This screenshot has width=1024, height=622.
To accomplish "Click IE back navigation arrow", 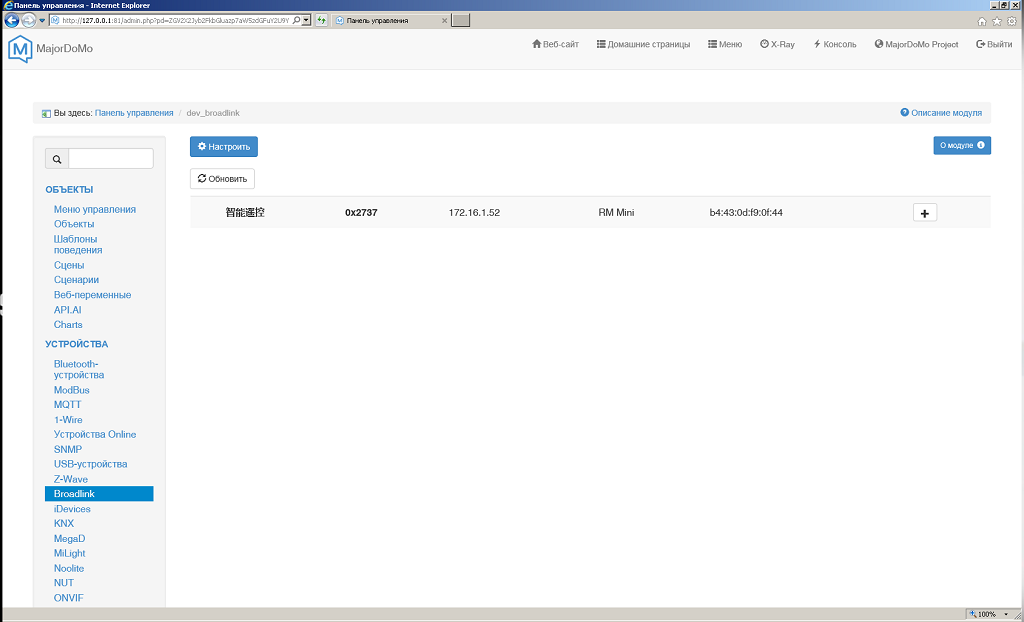I will [12, 20].
